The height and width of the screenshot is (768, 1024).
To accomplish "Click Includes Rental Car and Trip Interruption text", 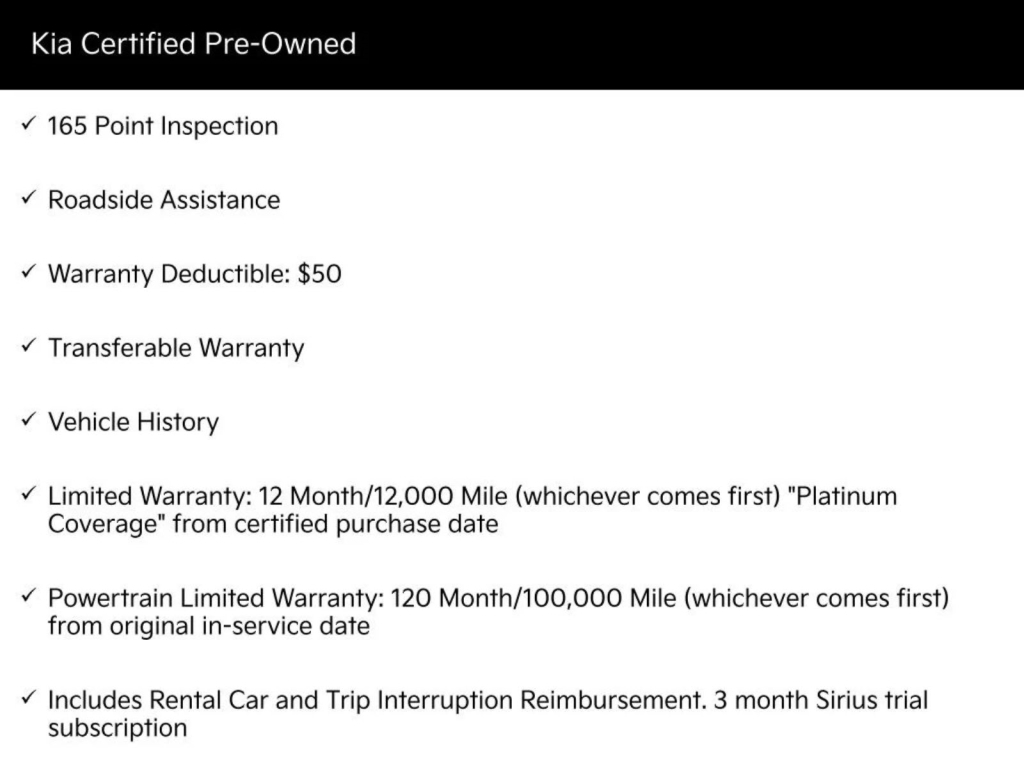I will tap(375, 700).
